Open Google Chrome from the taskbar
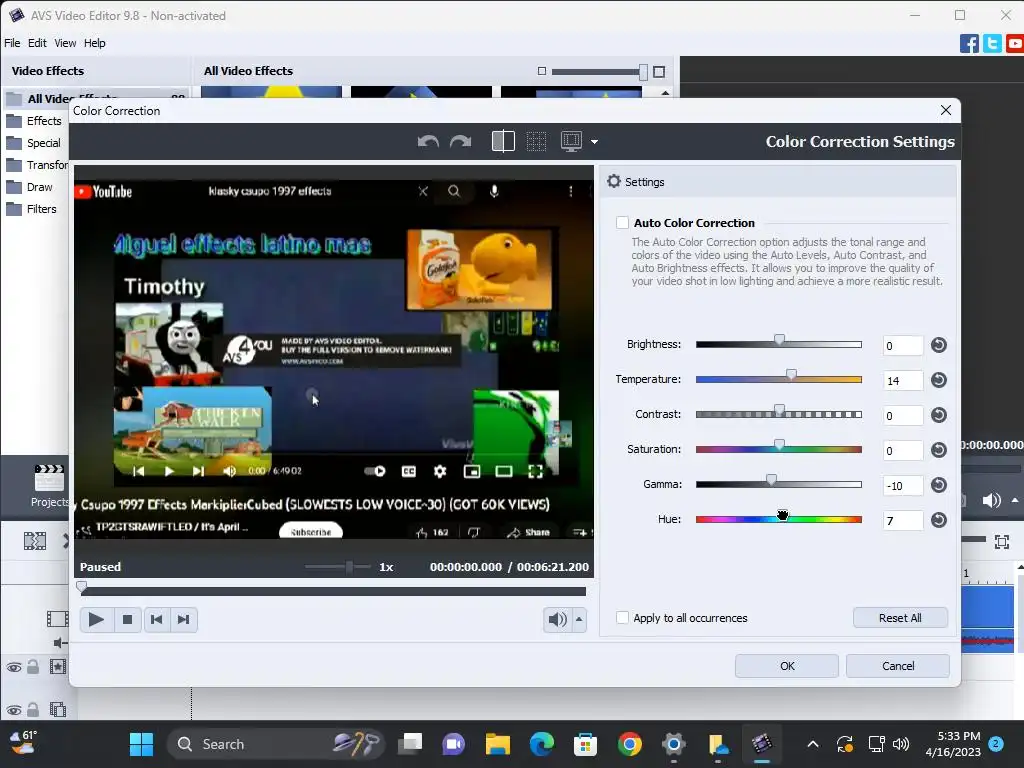This screenshot has height=768, width=1024. coord(630,744)
